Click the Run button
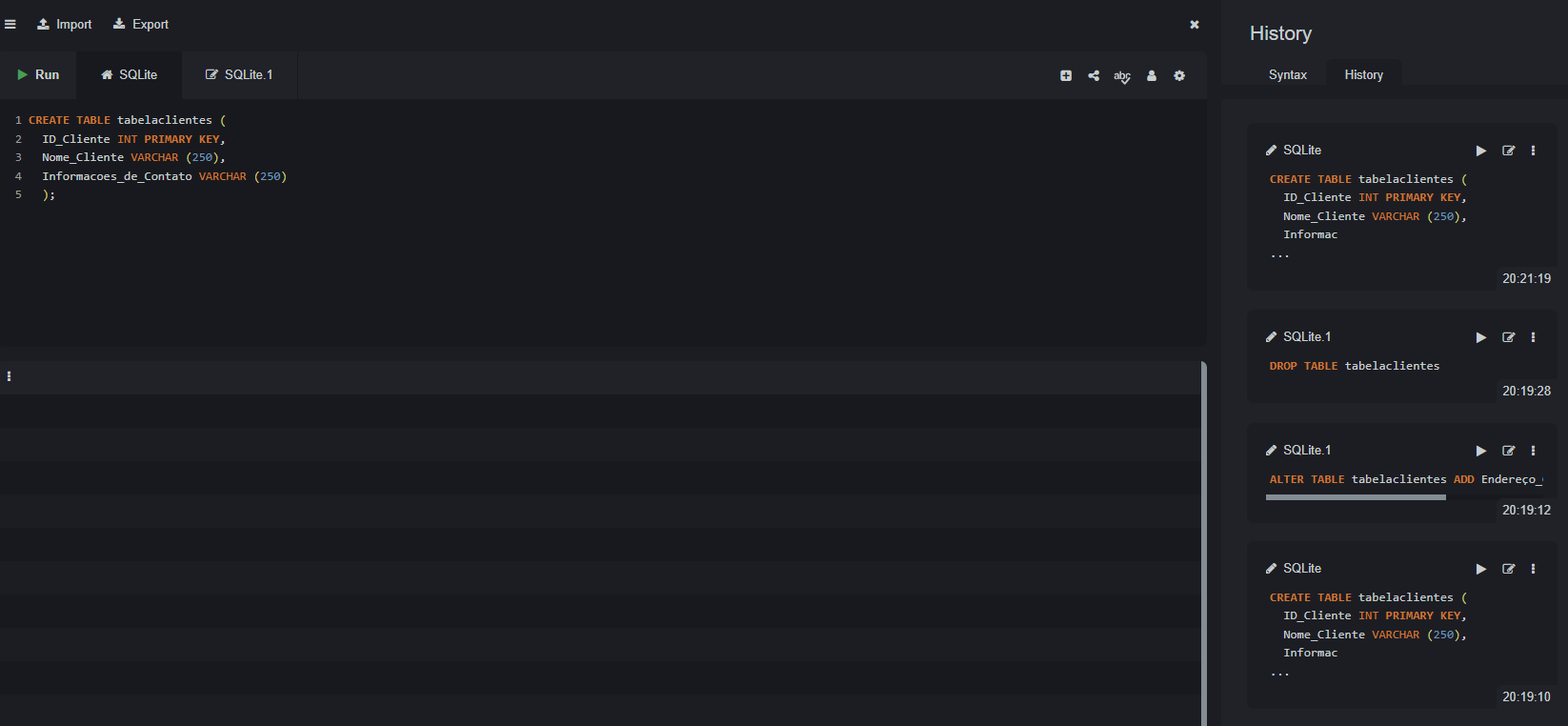The height and width of the screenshot is (726, 1568). pyautogui.click(x=38, y=75)
